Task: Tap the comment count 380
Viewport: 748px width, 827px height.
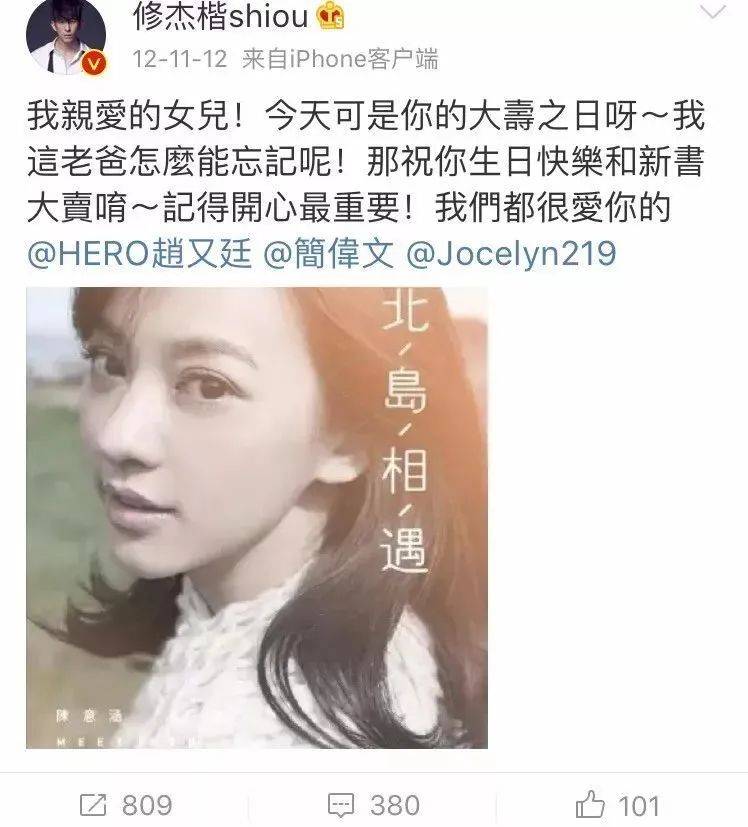Action: click(395, 805)
